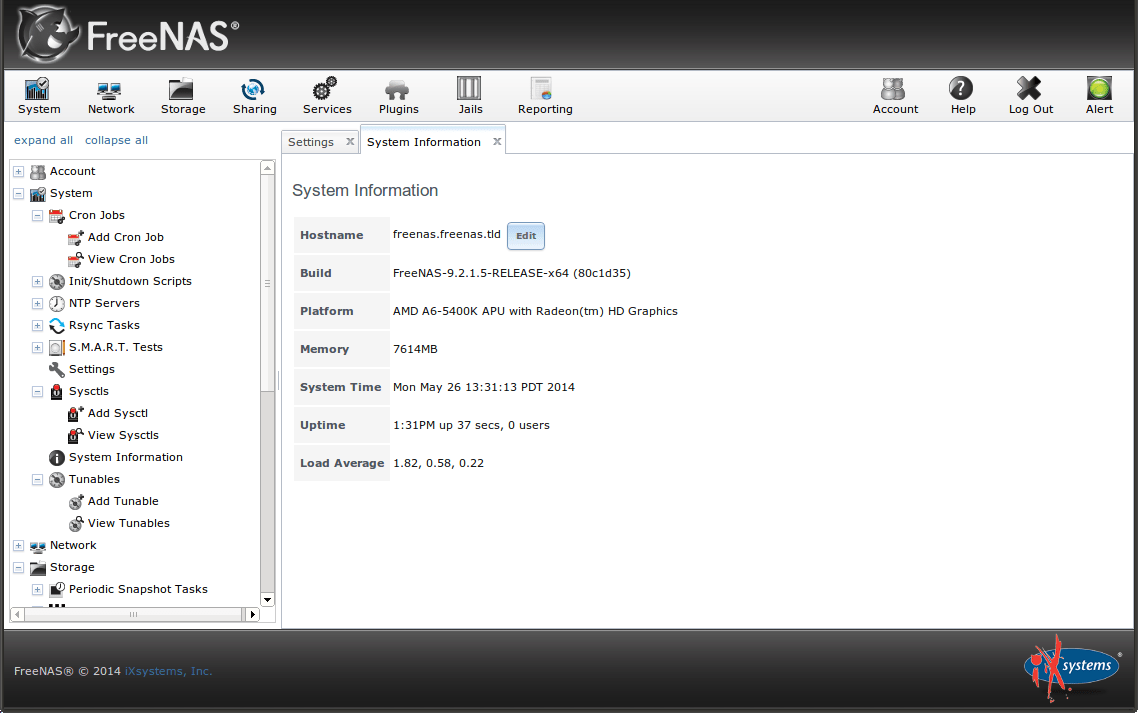
Task: Select Add Cron Job in the tree
Action: click(124, 237)
